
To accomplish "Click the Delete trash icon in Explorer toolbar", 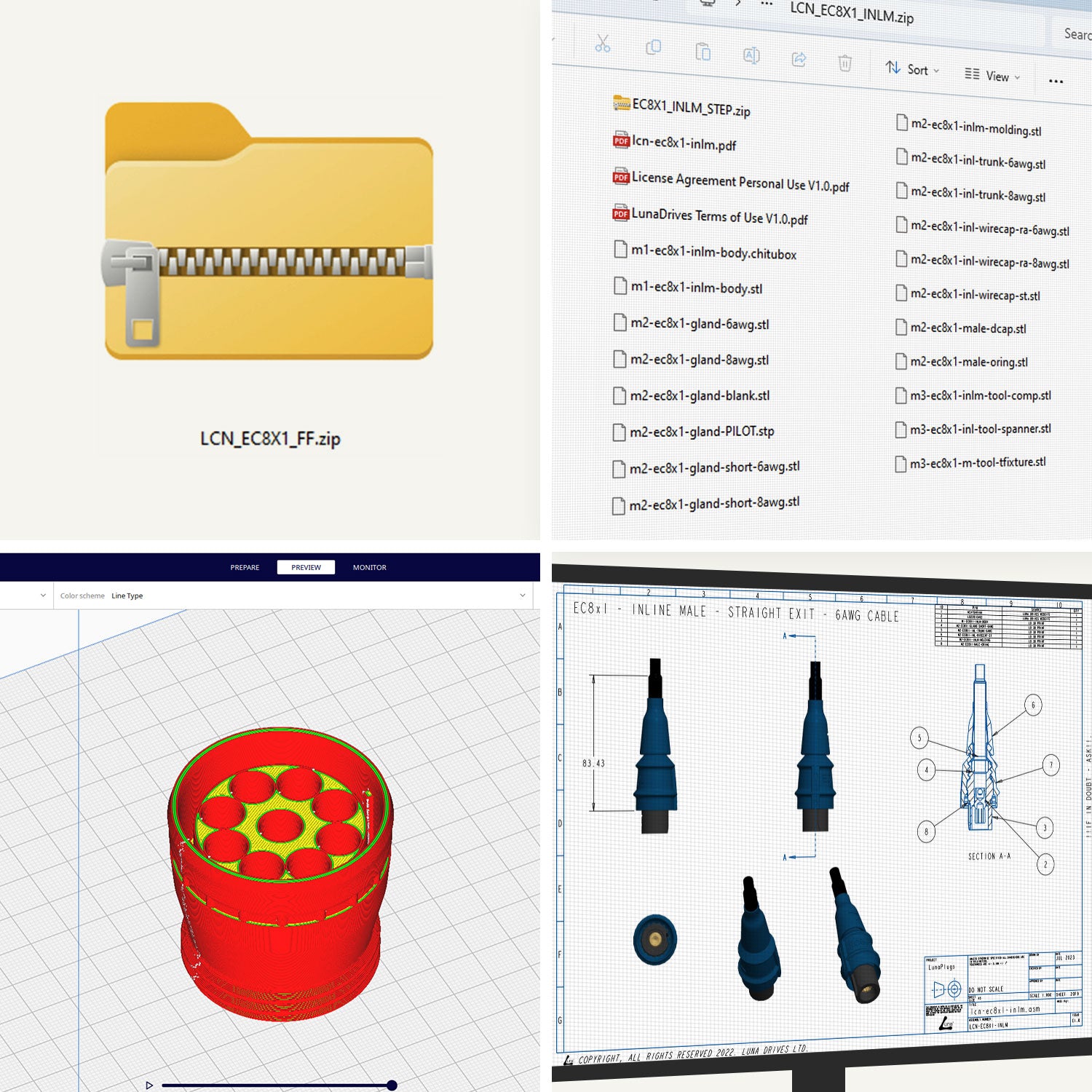I will click(844, 64).
